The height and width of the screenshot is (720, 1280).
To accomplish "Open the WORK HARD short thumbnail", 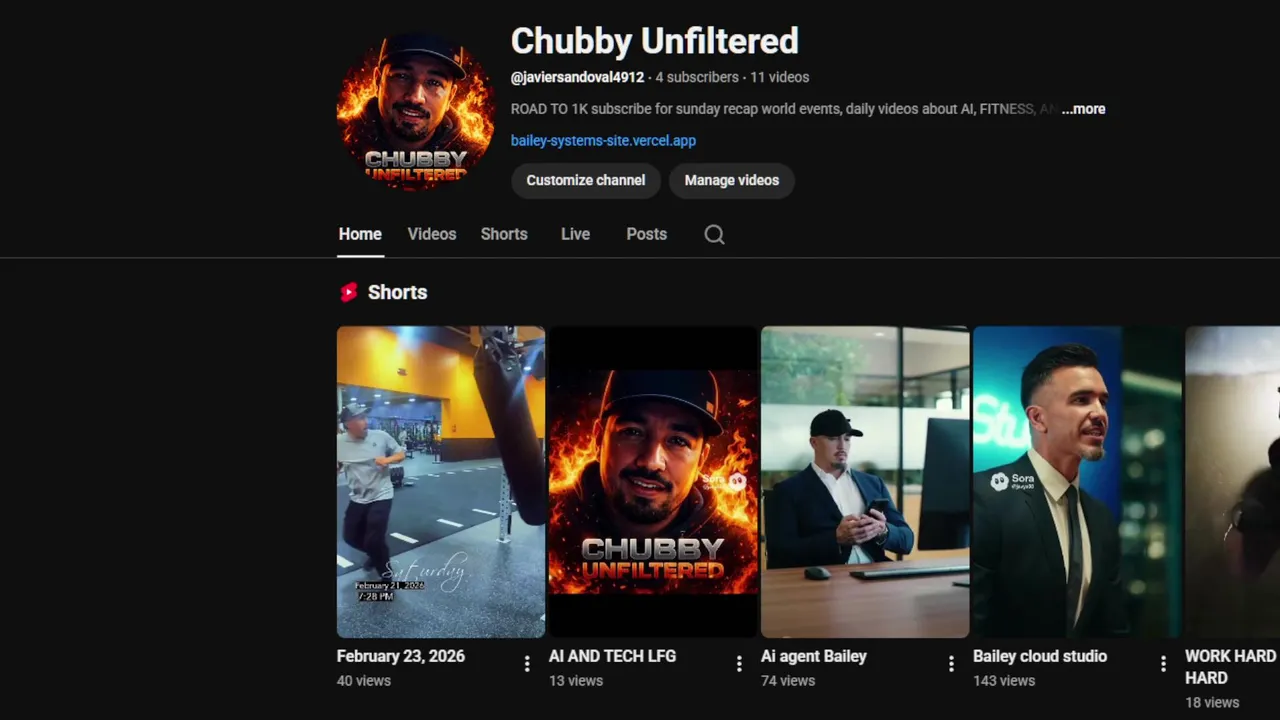I will (1232, 482).
